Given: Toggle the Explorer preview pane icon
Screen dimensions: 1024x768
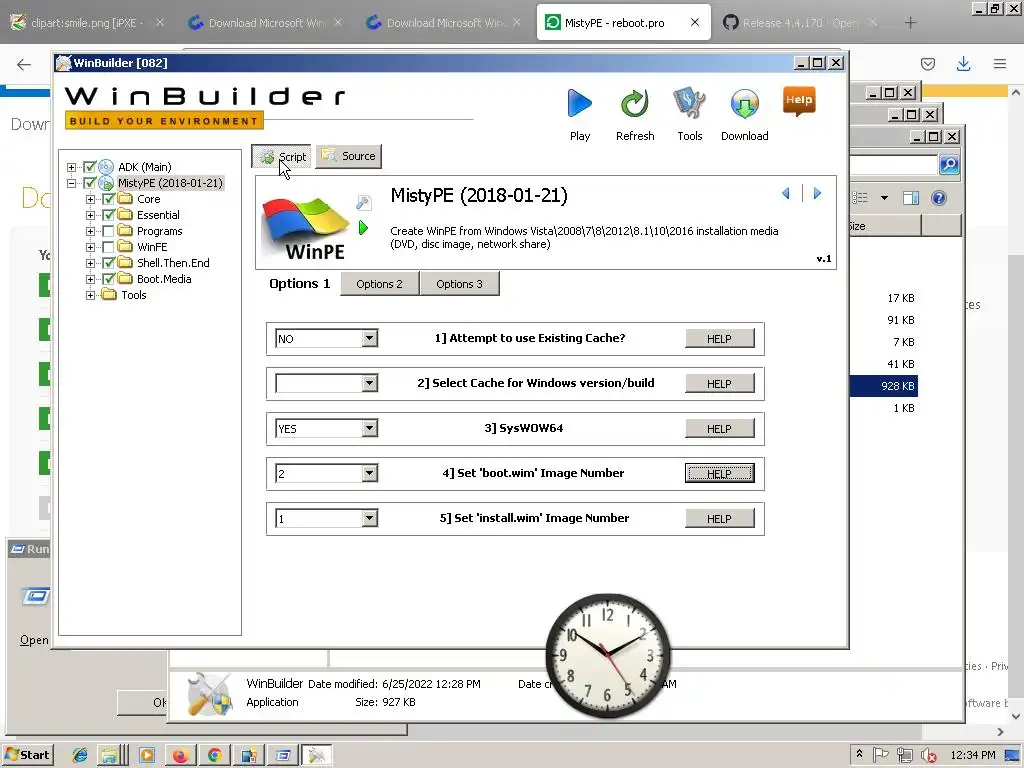Looking at the screenshot, I should tap(910, 198).
